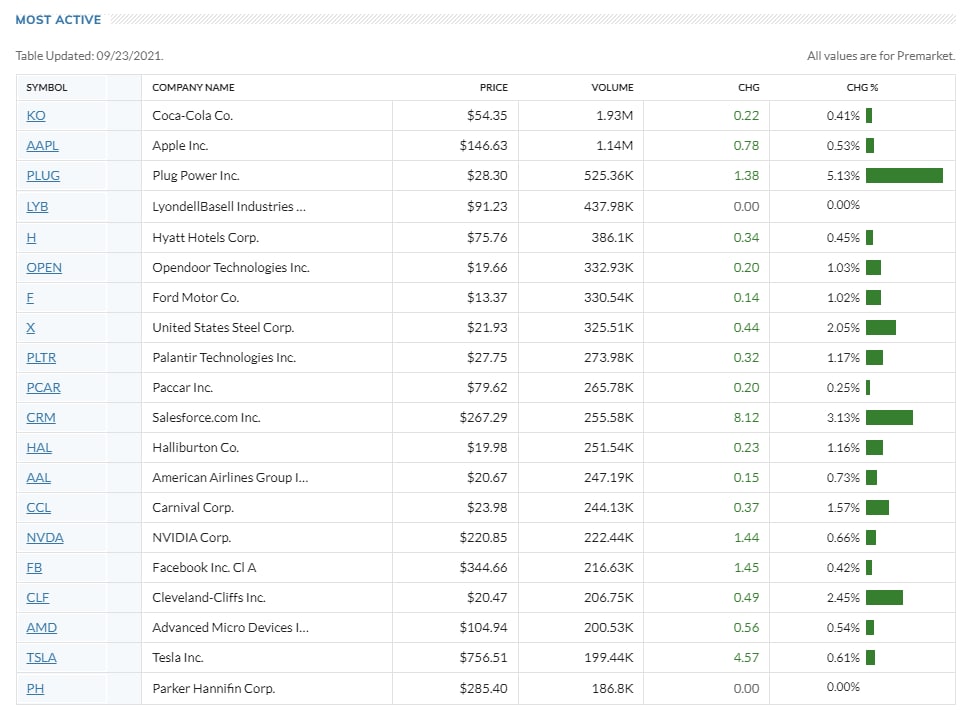972x719 pixels.
Task: Open the CLF ticker link
Action: 37,598
